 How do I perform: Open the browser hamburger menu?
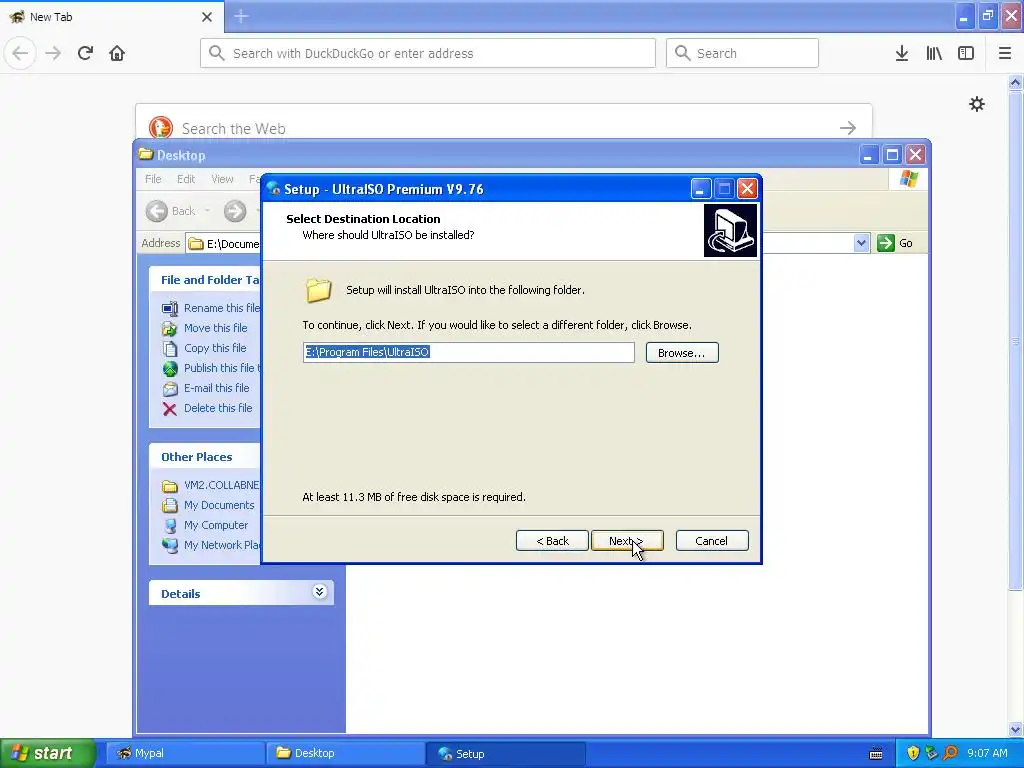[x=1005, y=53]
